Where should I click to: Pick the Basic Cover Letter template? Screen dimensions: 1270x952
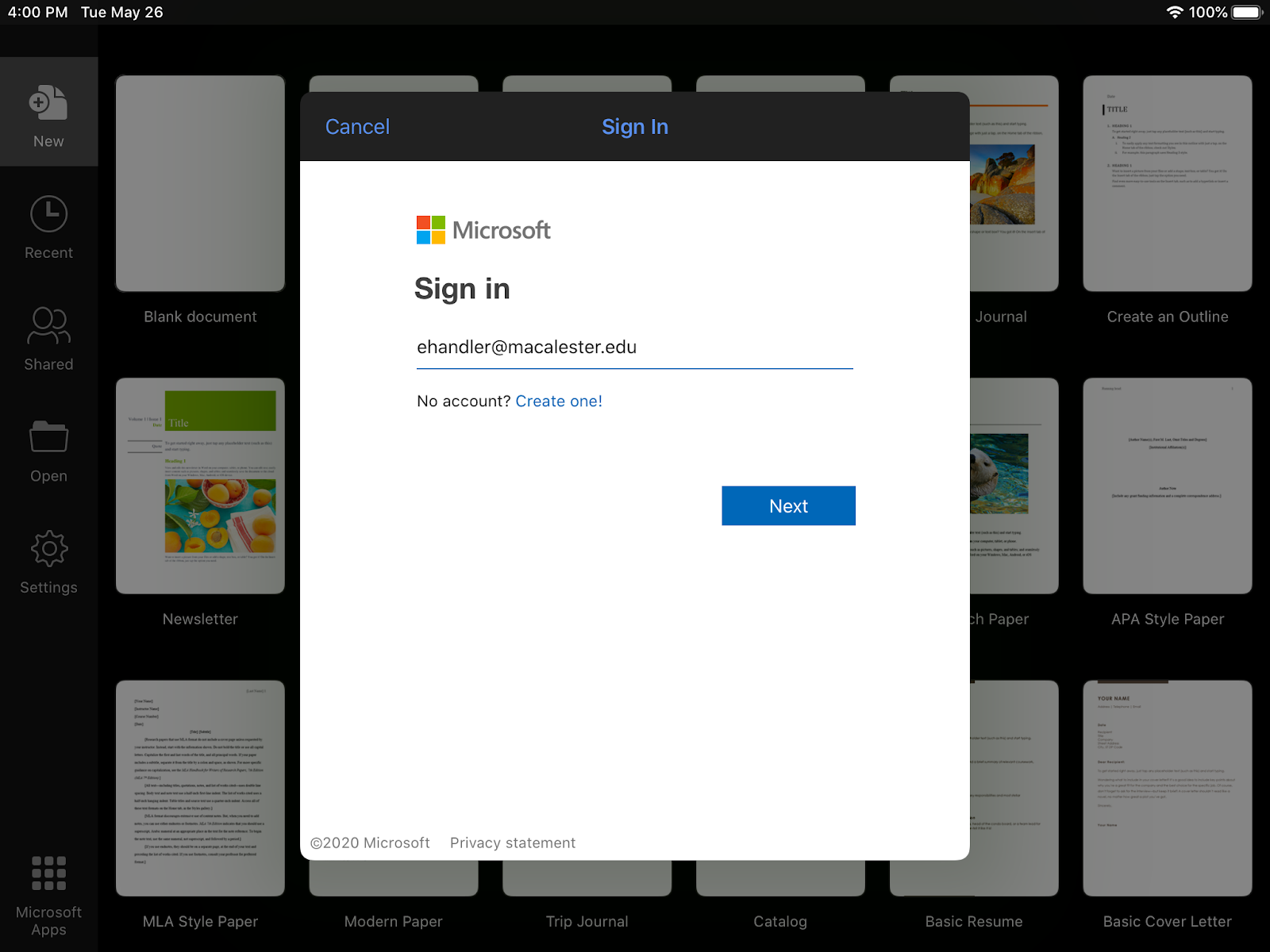(x=1168, y=788)
